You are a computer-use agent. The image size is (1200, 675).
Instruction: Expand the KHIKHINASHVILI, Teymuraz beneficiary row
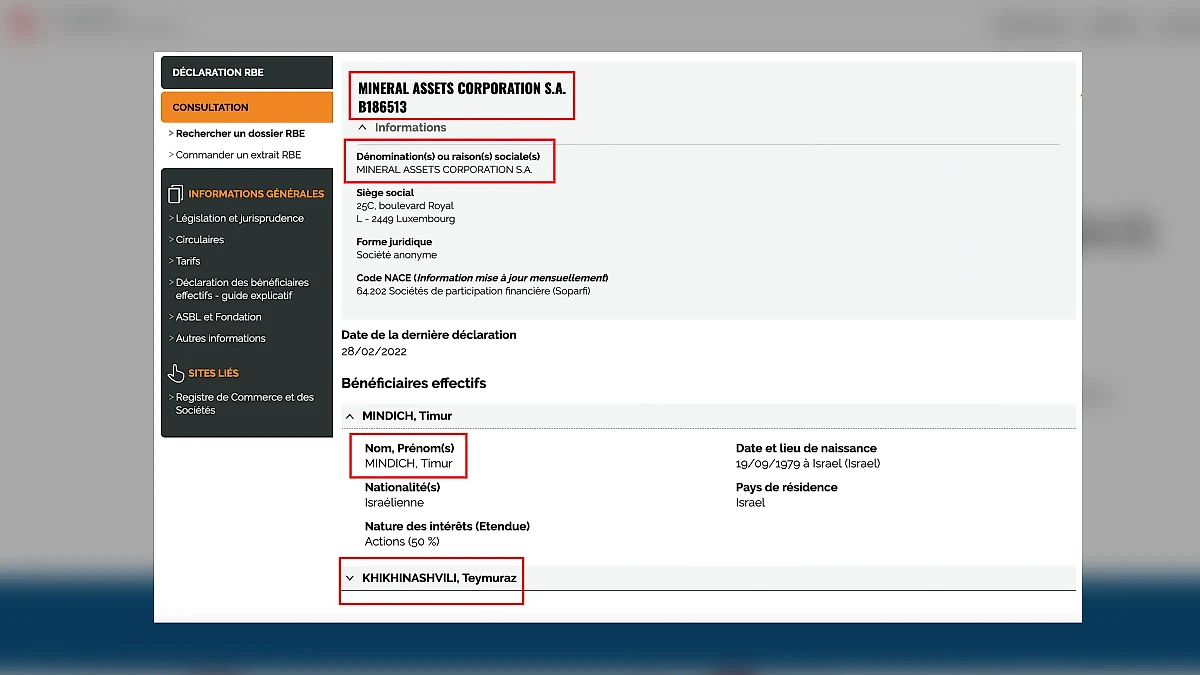350,578
